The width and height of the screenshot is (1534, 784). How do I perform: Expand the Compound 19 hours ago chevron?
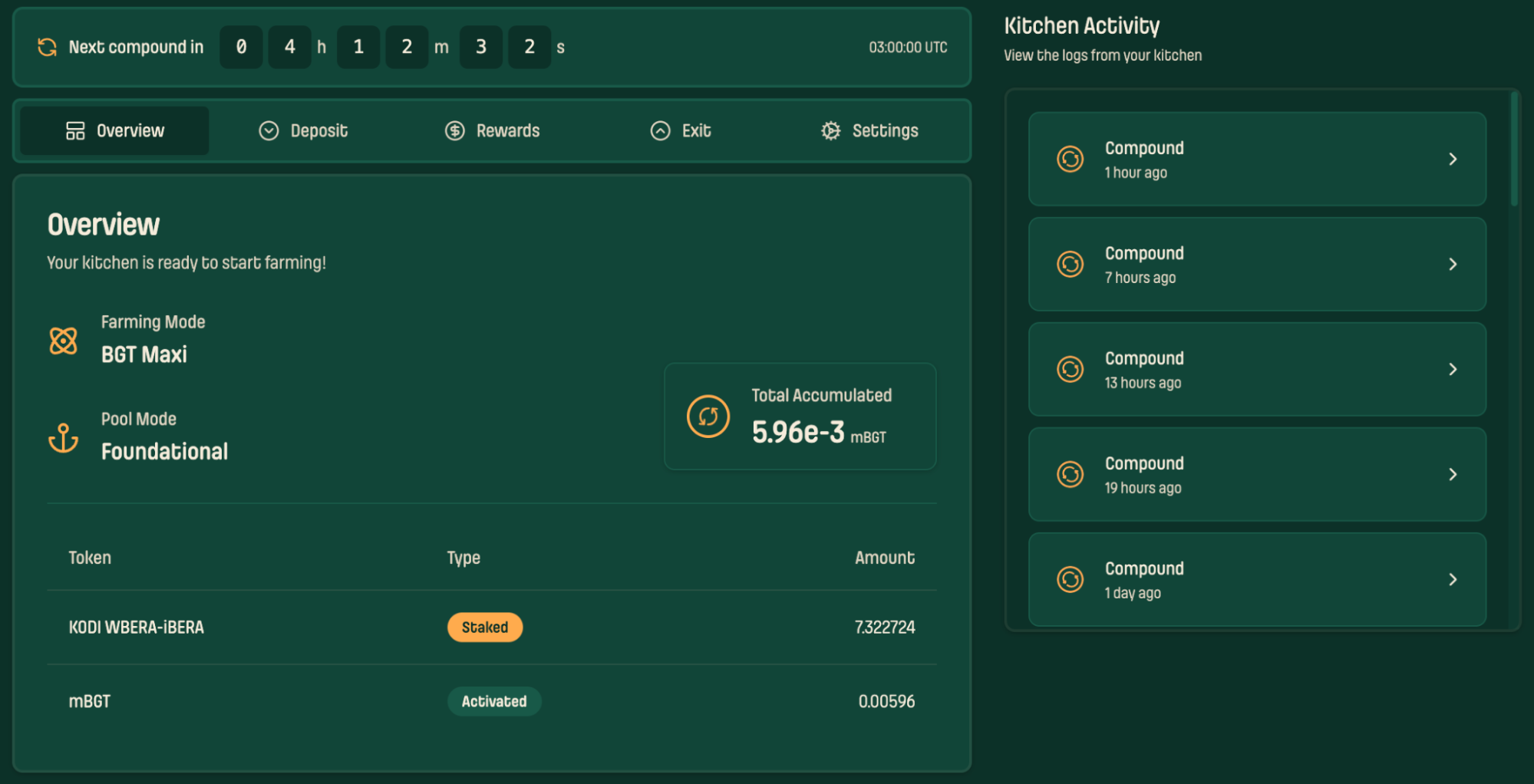click(x=1452, y=475)
